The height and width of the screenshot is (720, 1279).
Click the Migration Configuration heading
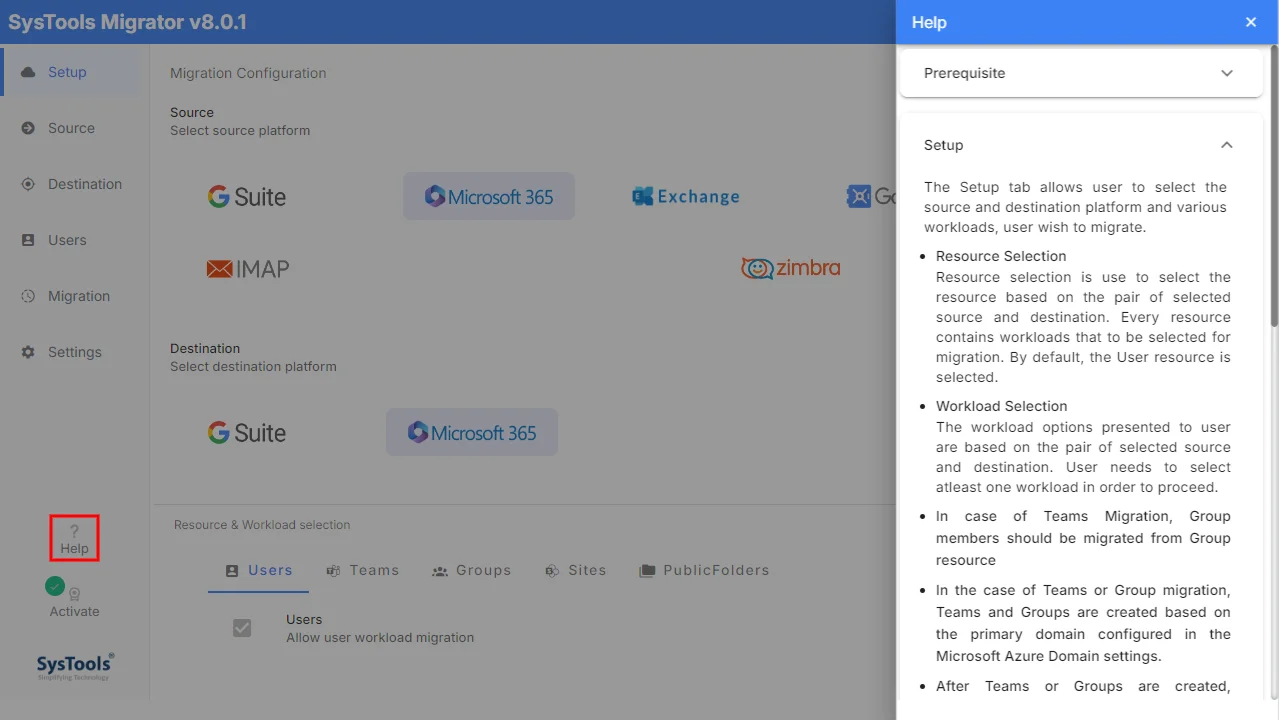[x=248, y=73]
